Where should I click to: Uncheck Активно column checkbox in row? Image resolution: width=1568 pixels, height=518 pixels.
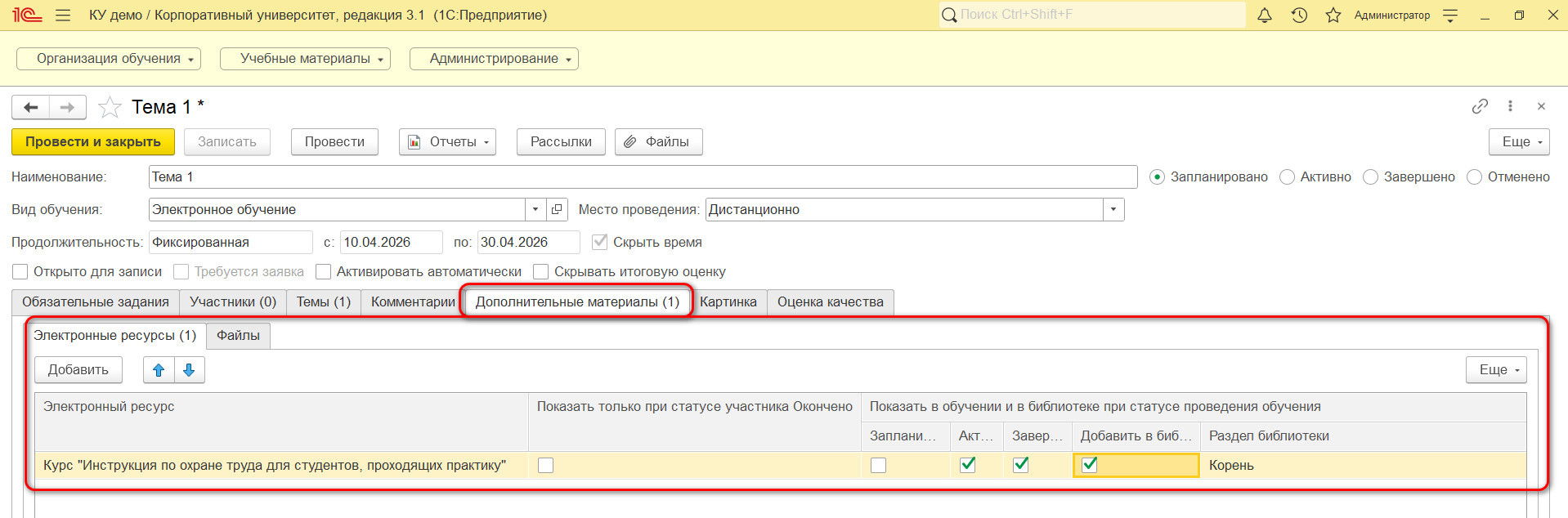tap(968, 465)
